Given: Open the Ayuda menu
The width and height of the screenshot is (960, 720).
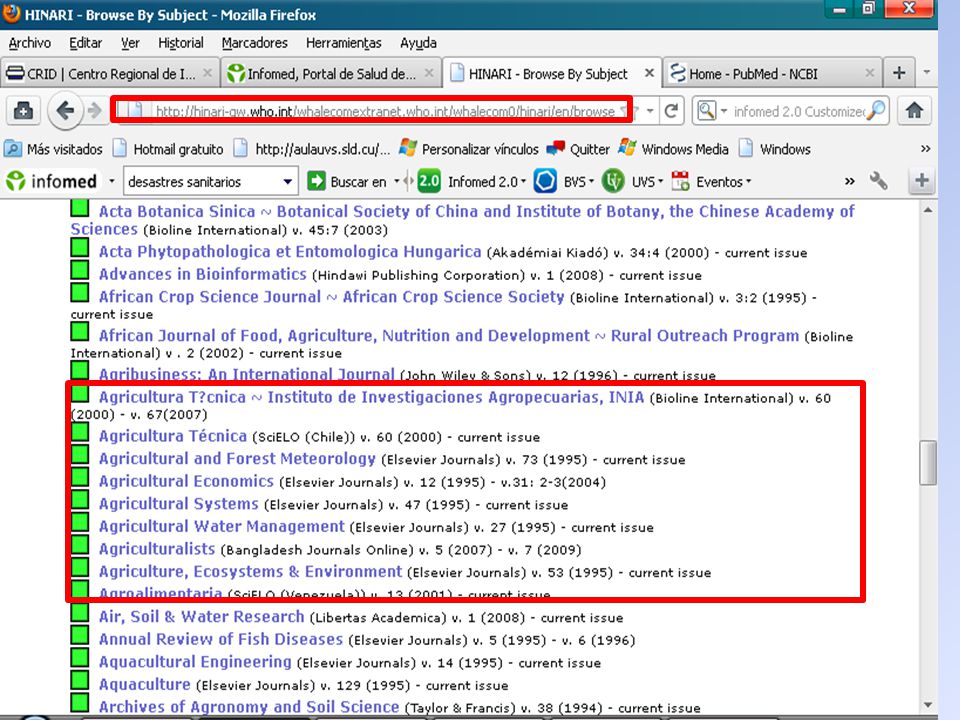Looking at the screenshot, I should [x=418, y=43].
